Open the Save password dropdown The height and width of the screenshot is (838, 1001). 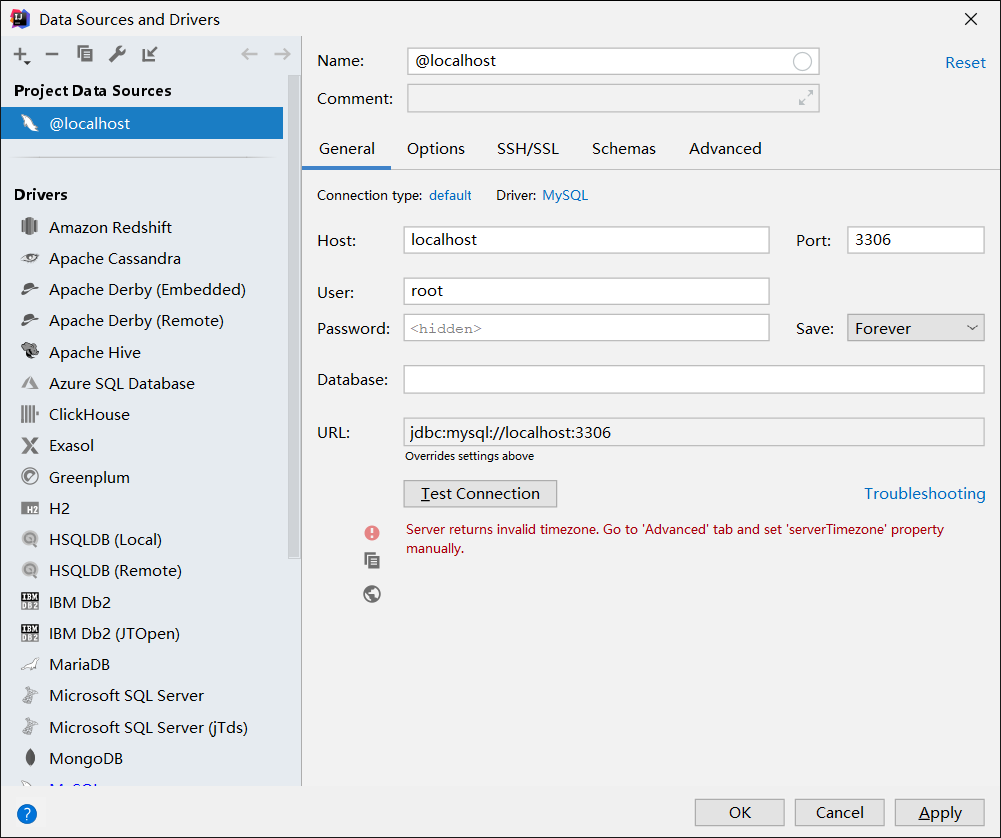coord(915,328)
